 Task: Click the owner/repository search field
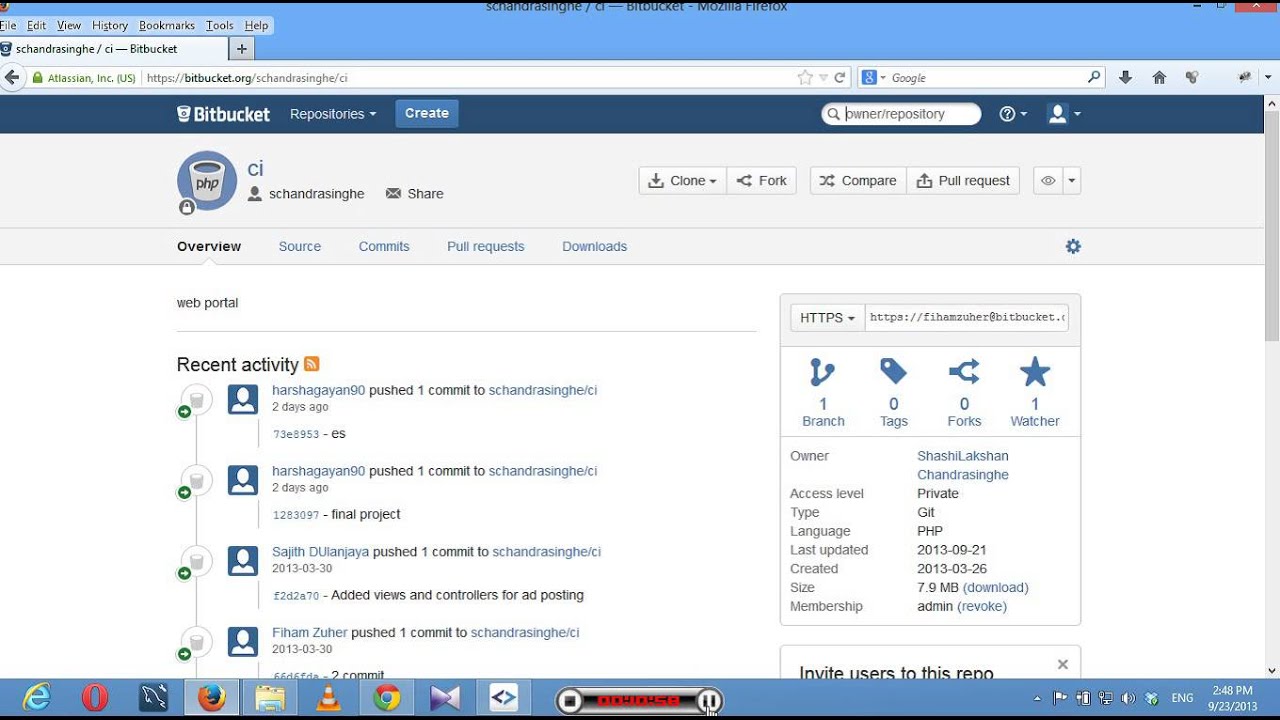coord(901,114)
